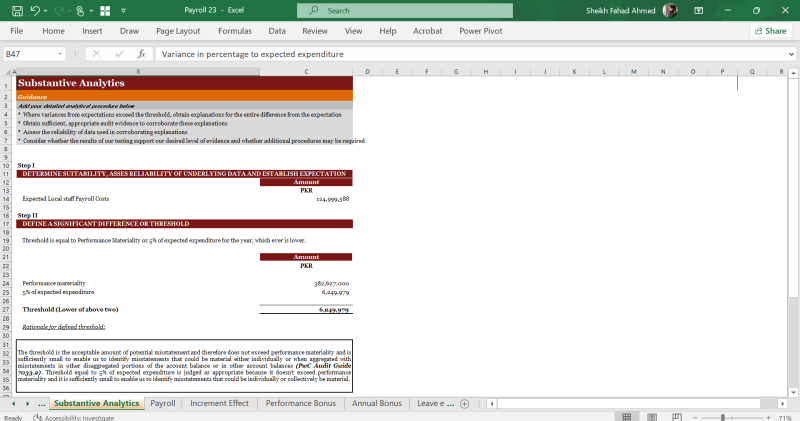The height and width of the screenshot is (421, 800).
Task: Click the Name Box showing B47
Action: (x=30, y=54)
